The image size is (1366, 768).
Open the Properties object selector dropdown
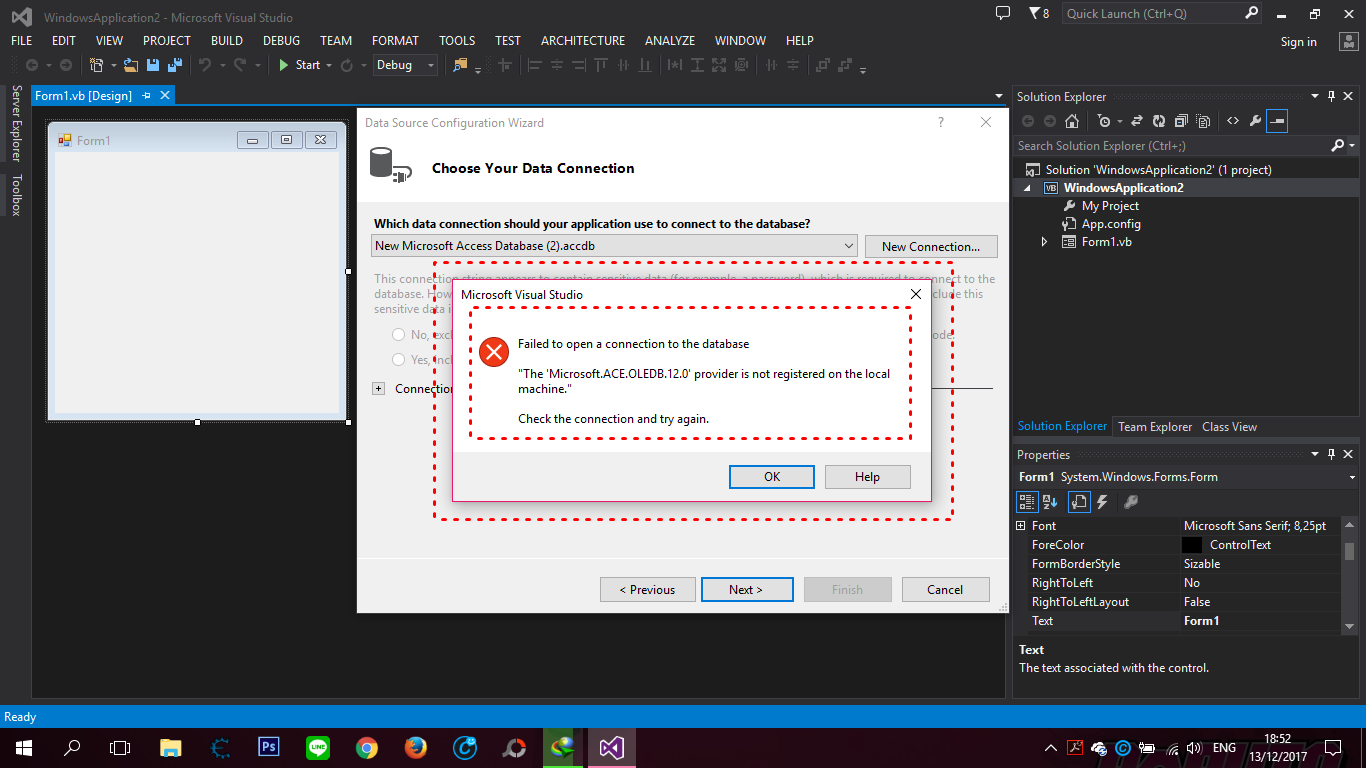click(x=1351, y=477)
